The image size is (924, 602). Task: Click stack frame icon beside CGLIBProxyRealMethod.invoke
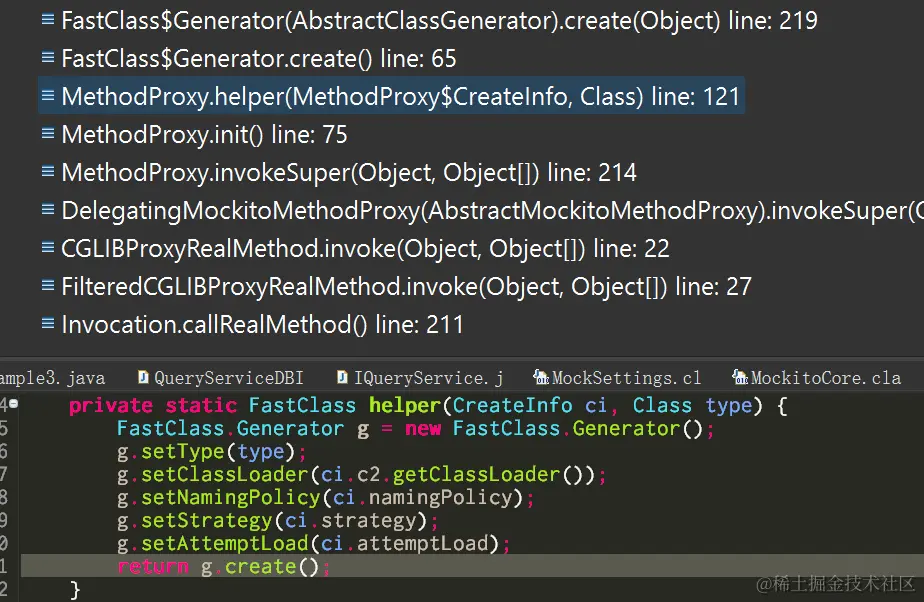pos(48,247)
